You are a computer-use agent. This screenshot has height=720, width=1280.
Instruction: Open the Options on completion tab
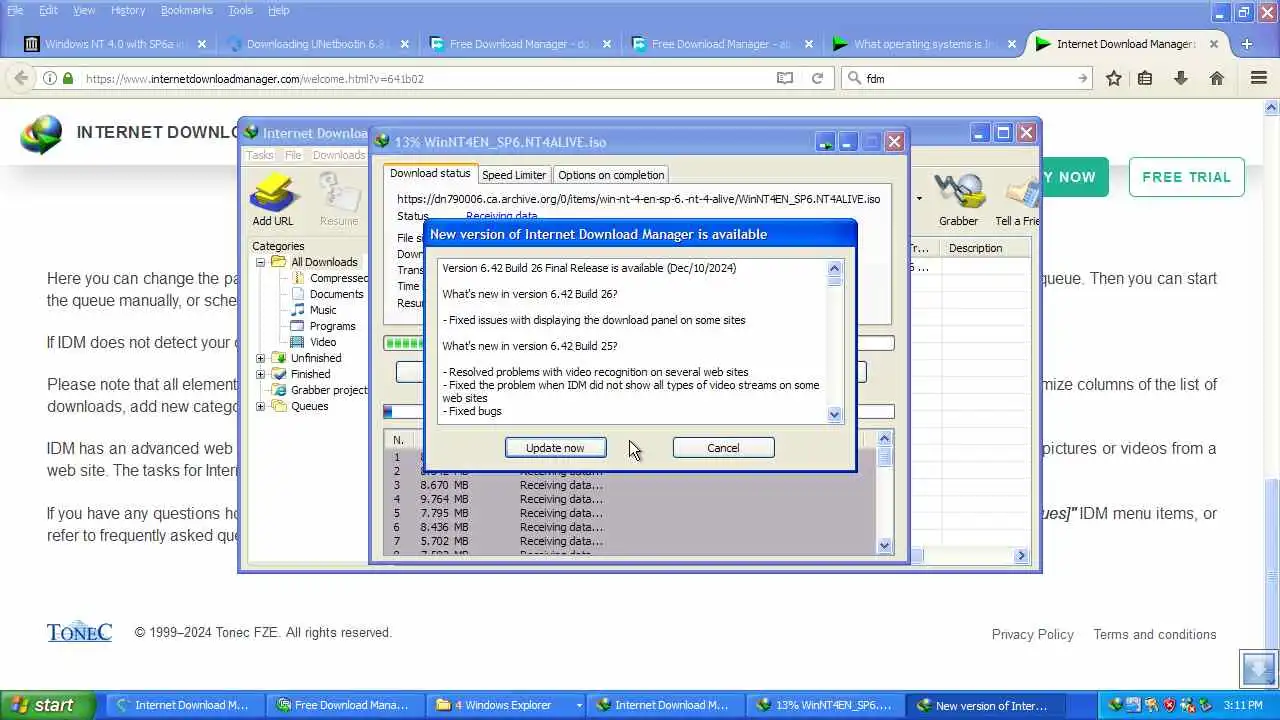click(611, 174)
